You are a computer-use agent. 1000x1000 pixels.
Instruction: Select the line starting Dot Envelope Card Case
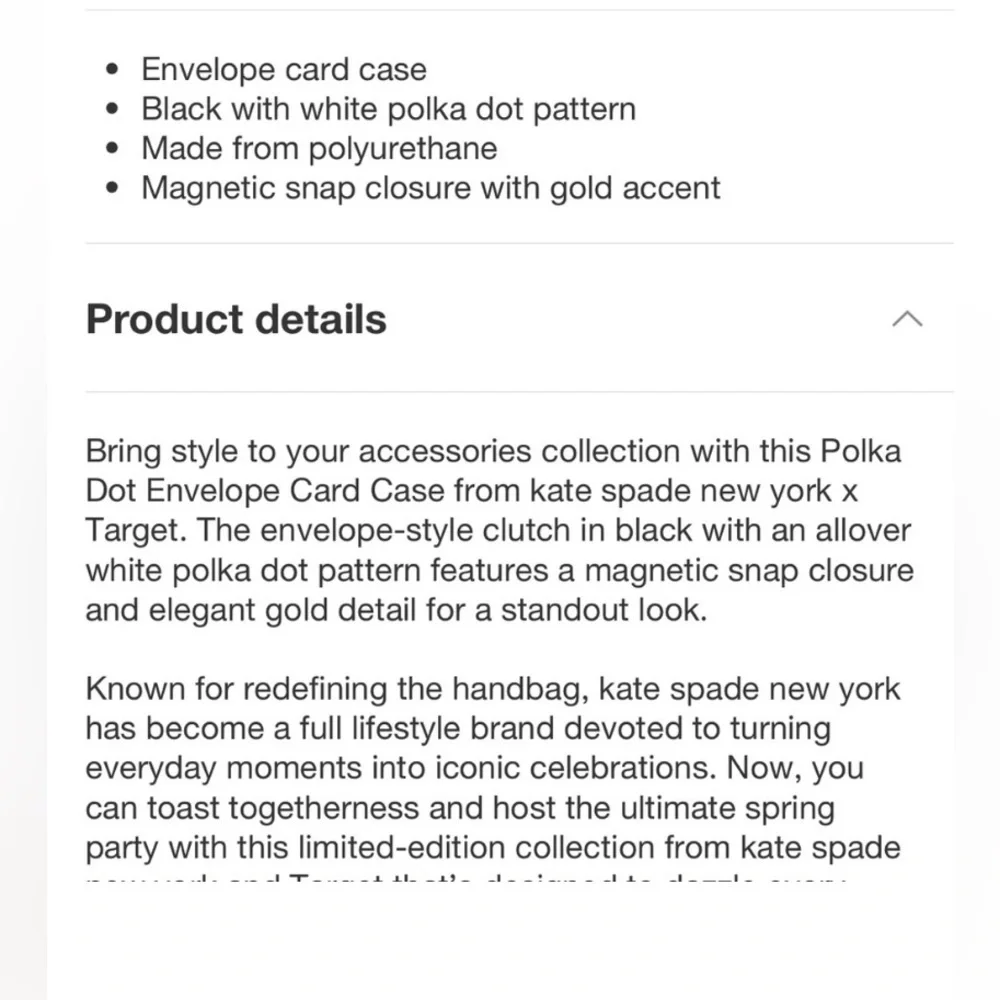pos(471,491)
